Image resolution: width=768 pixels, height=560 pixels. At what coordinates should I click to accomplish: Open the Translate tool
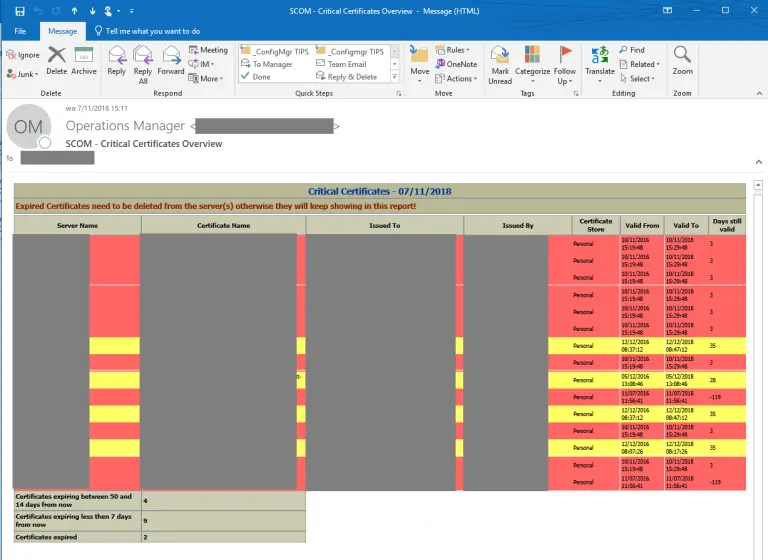(x=600, y=59)
